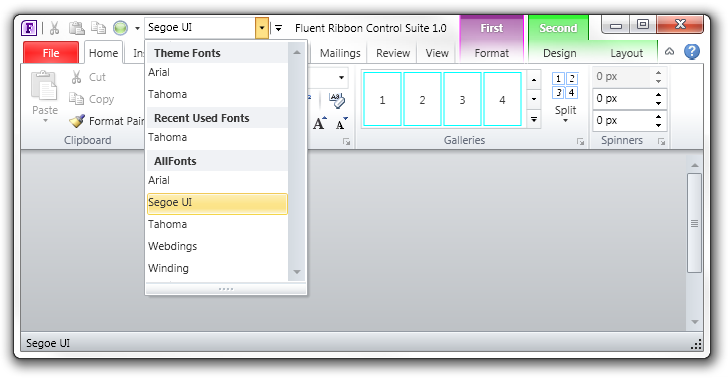Switch to the Home ribbon tab
This screenshot has width=728, height=379.
[x=104, y=53]
